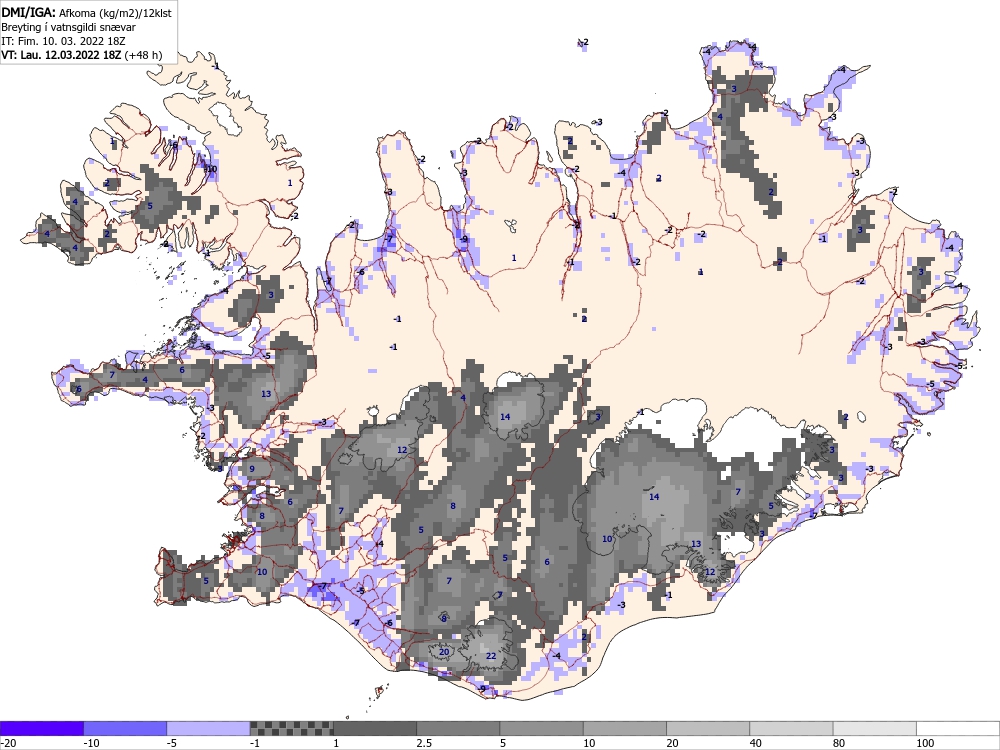Select the darkest gray 1 to 2.5 swatch
1000x750 pixels.
click(x=375, y=728)
